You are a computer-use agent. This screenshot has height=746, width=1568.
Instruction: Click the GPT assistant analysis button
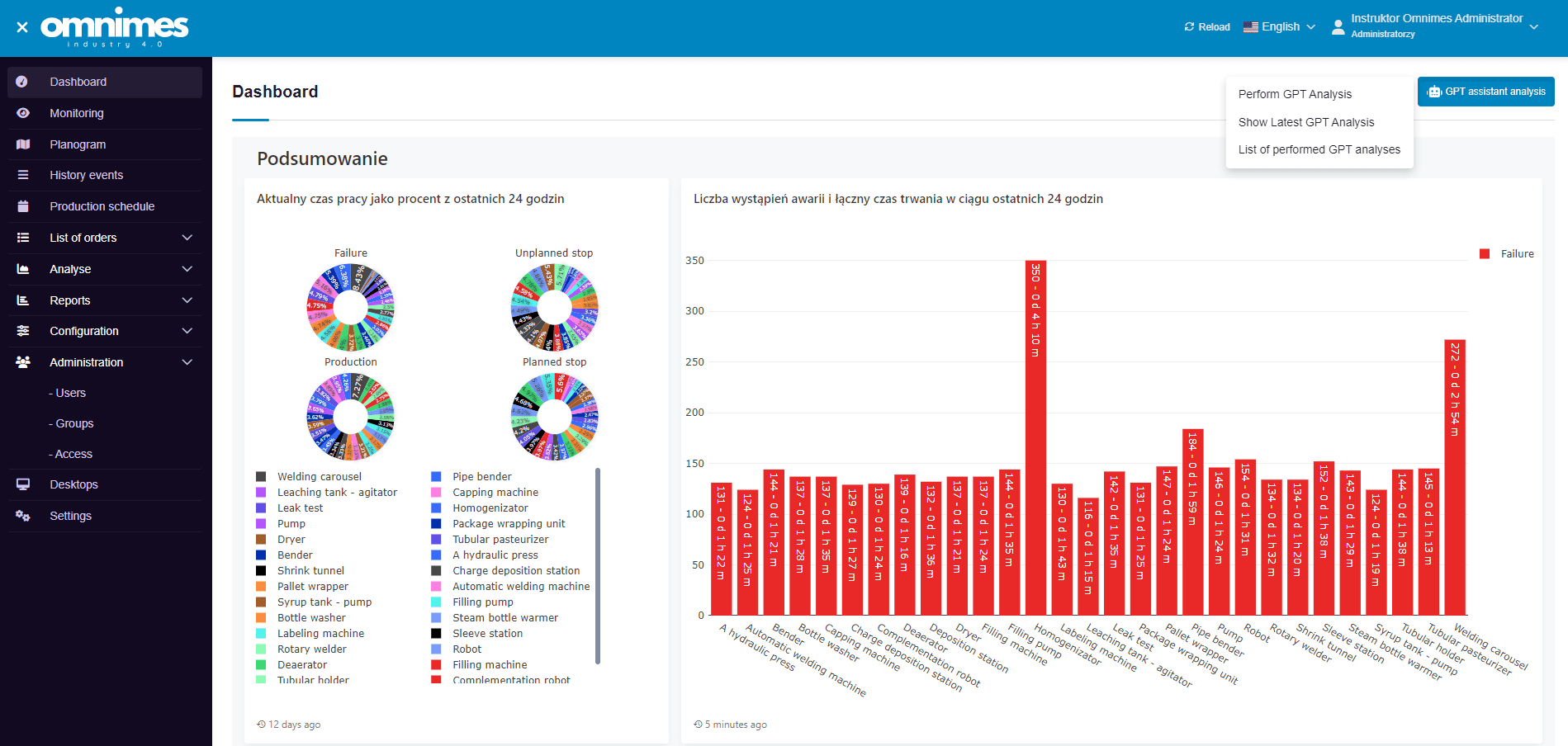tap(1485, 92)
